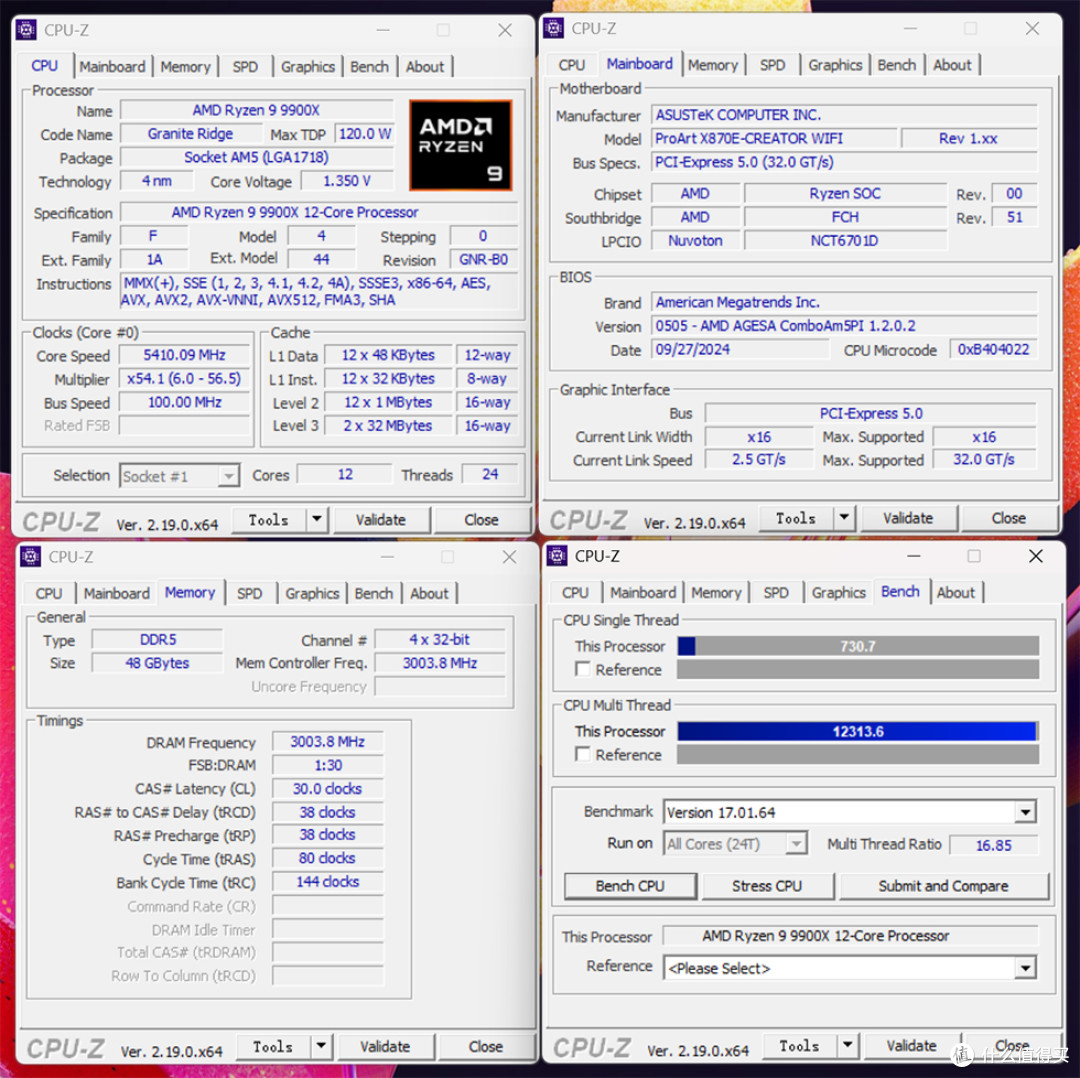Click Tools button in the Memory window
Viewport: 1080px width, 1078px height.
273,1046
